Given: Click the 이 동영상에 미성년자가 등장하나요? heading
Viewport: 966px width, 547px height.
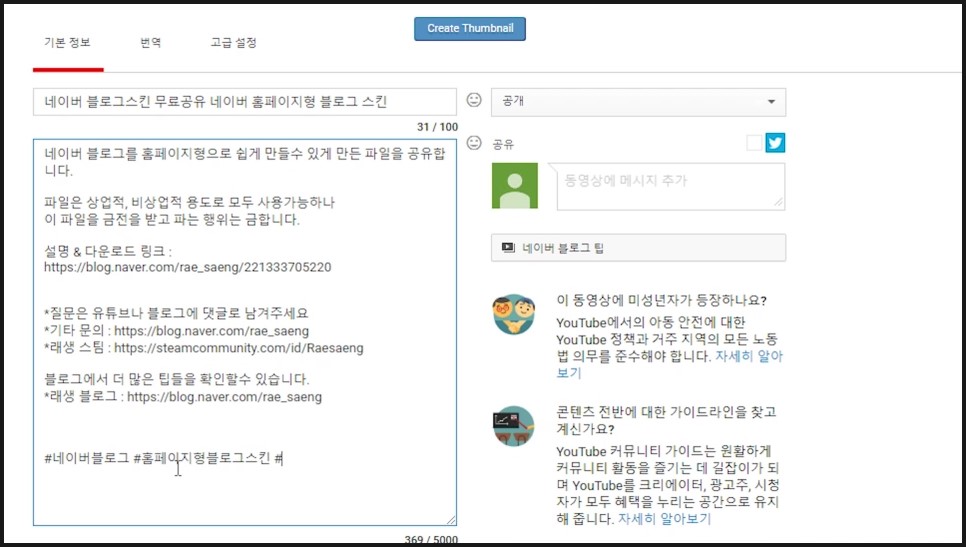Looking at the screenshot, I should (x=661, y=301).
